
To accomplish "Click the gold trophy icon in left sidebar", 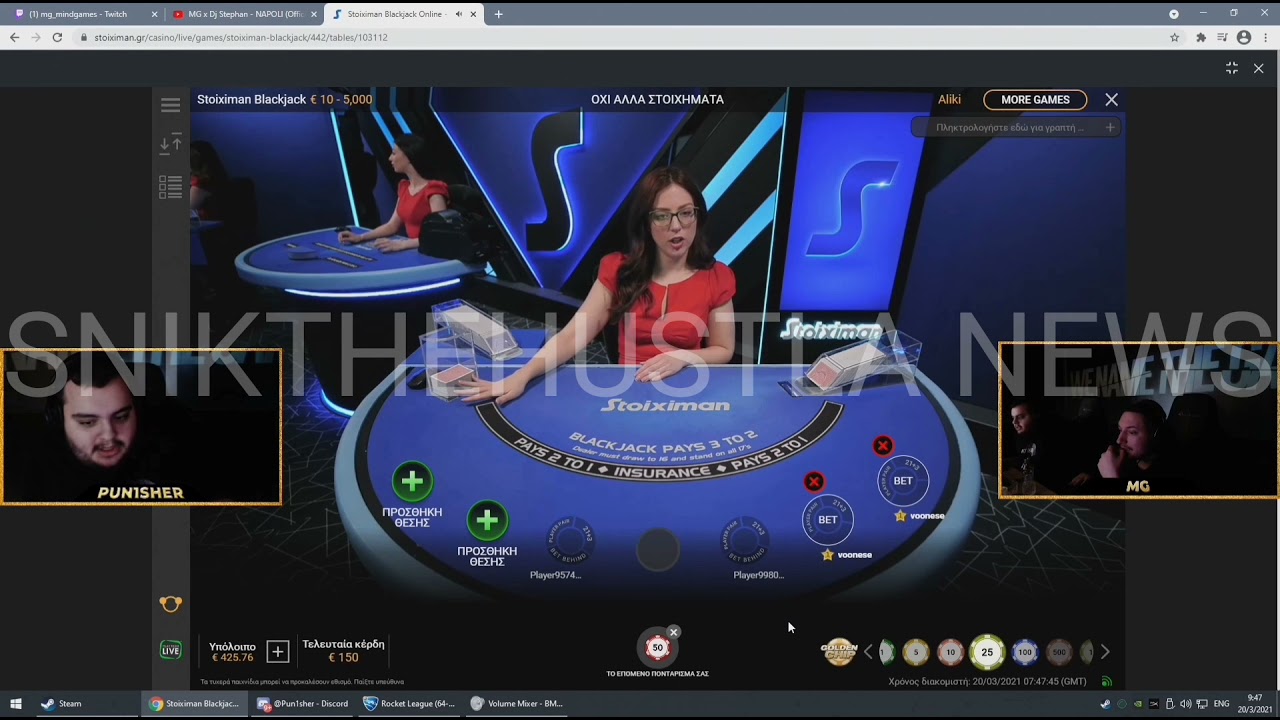I will [x=171, y=604].
